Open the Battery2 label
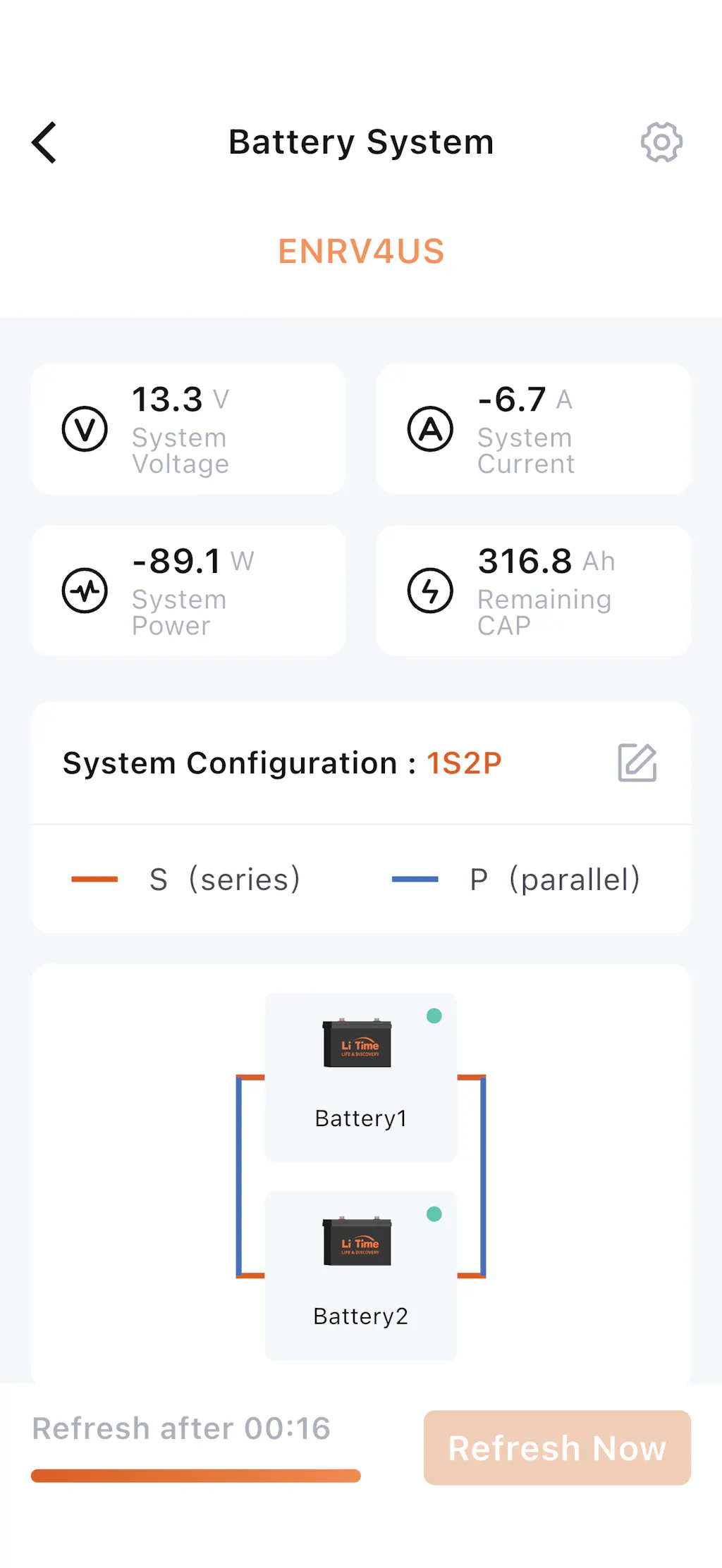722x1568 pixels. click(361, 1316)
